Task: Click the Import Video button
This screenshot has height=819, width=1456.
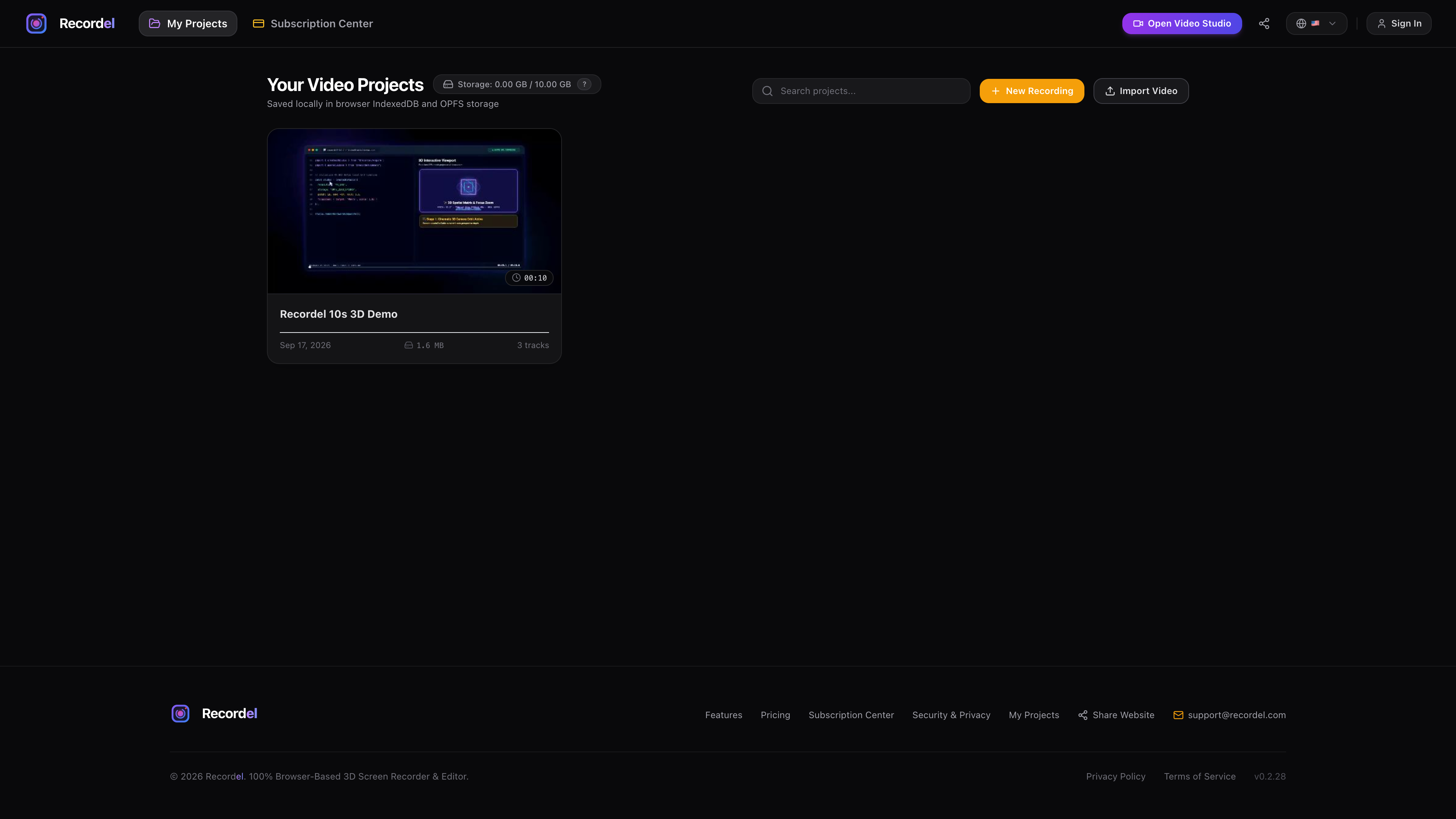Action: click(x=1141, y=91)
